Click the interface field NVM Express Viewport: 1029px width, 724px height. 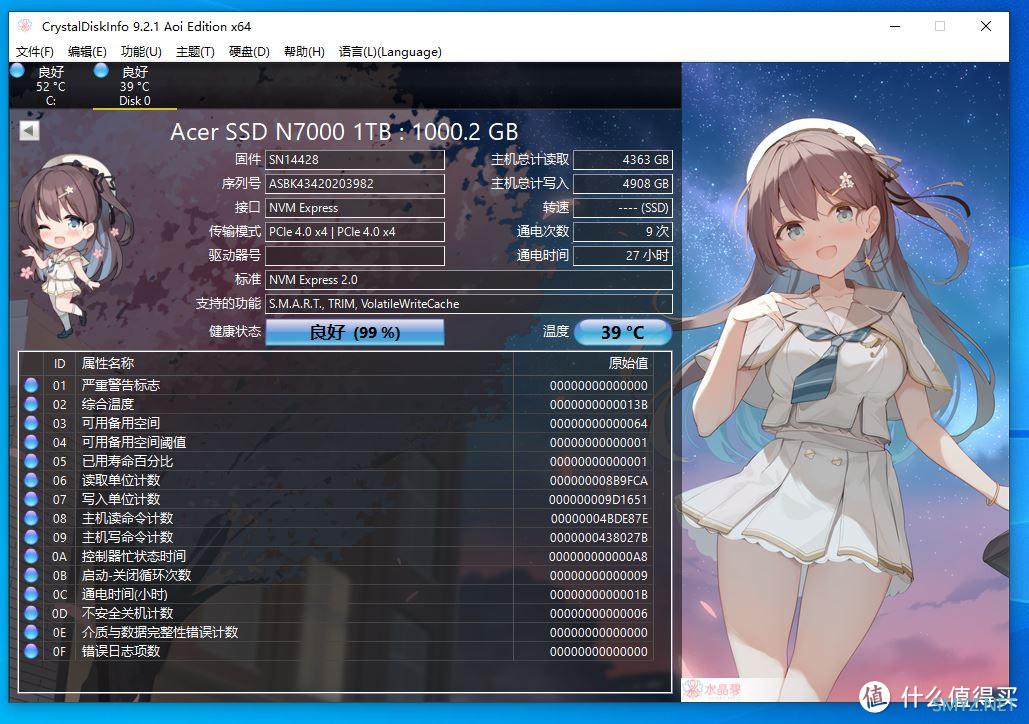coord(355,207)
